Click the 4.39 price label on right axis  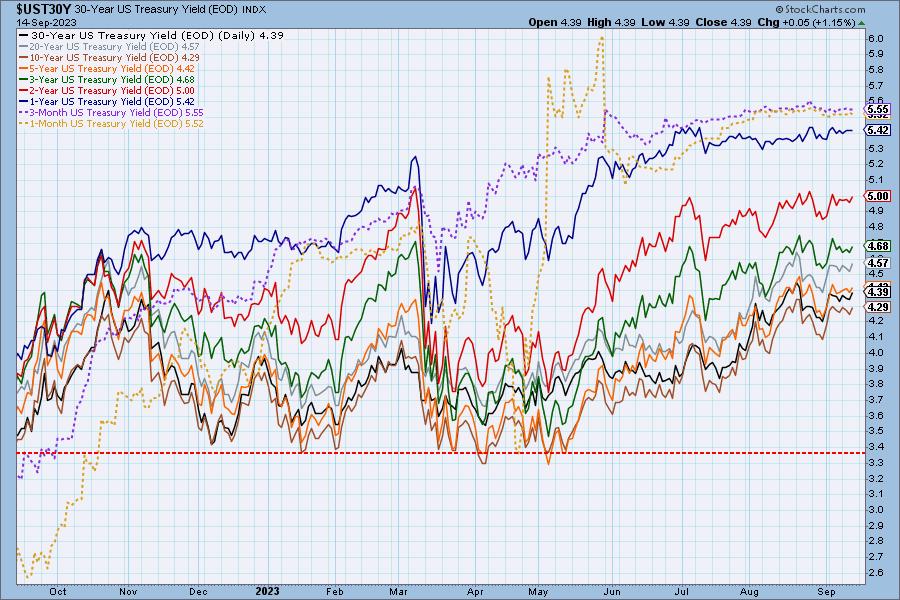(x=878, y=292)
